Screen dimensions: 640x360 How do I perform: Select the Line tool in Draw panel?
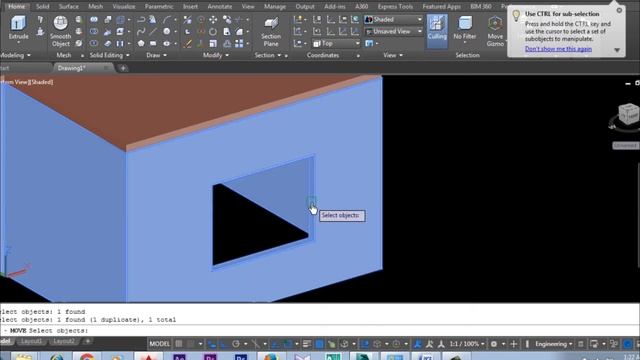(x=153, y=31)
